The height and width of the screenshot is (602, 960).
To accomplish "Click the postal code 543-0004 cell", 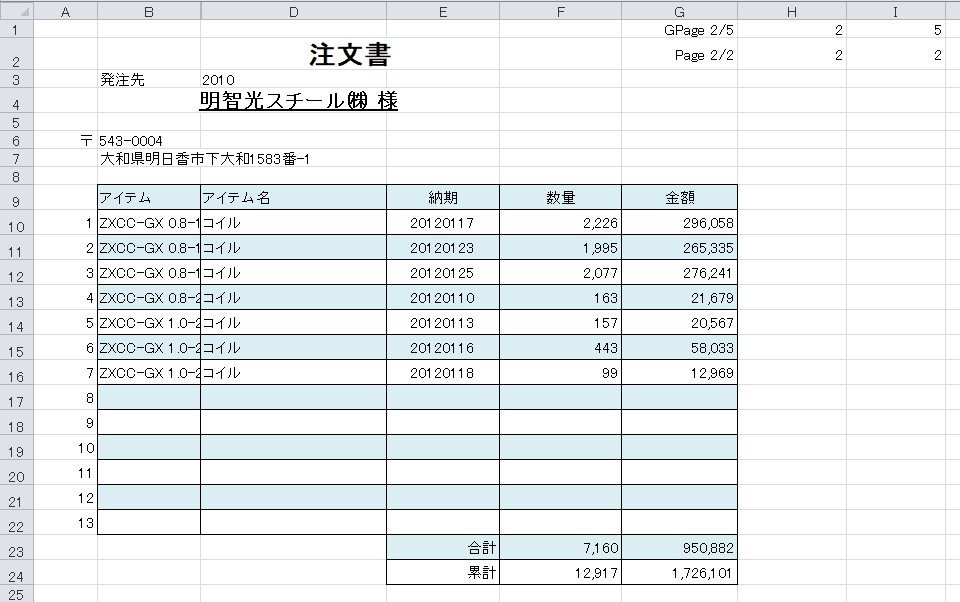I will (149, 141).
